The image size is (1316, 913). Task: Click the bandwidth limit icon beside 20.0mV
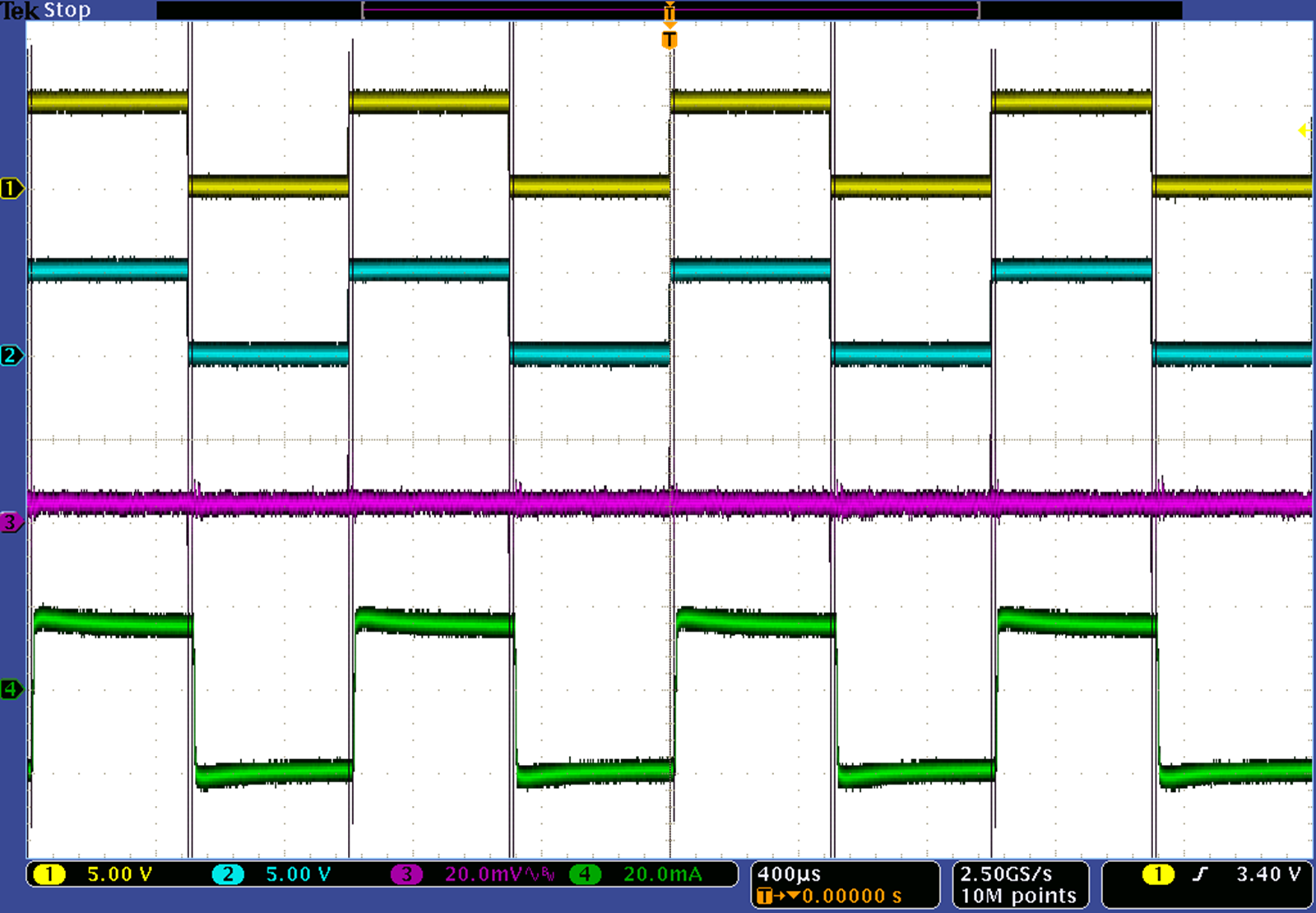541,874
